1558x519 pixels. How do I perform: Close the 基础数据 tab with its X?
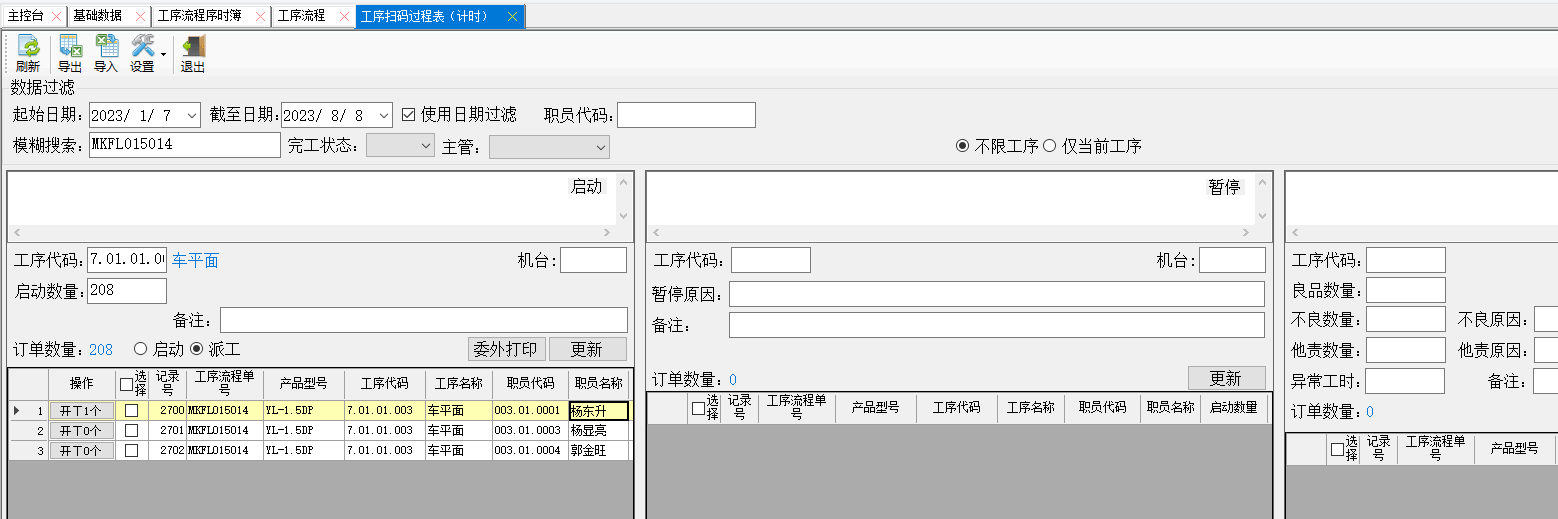(x=140, y=17)
